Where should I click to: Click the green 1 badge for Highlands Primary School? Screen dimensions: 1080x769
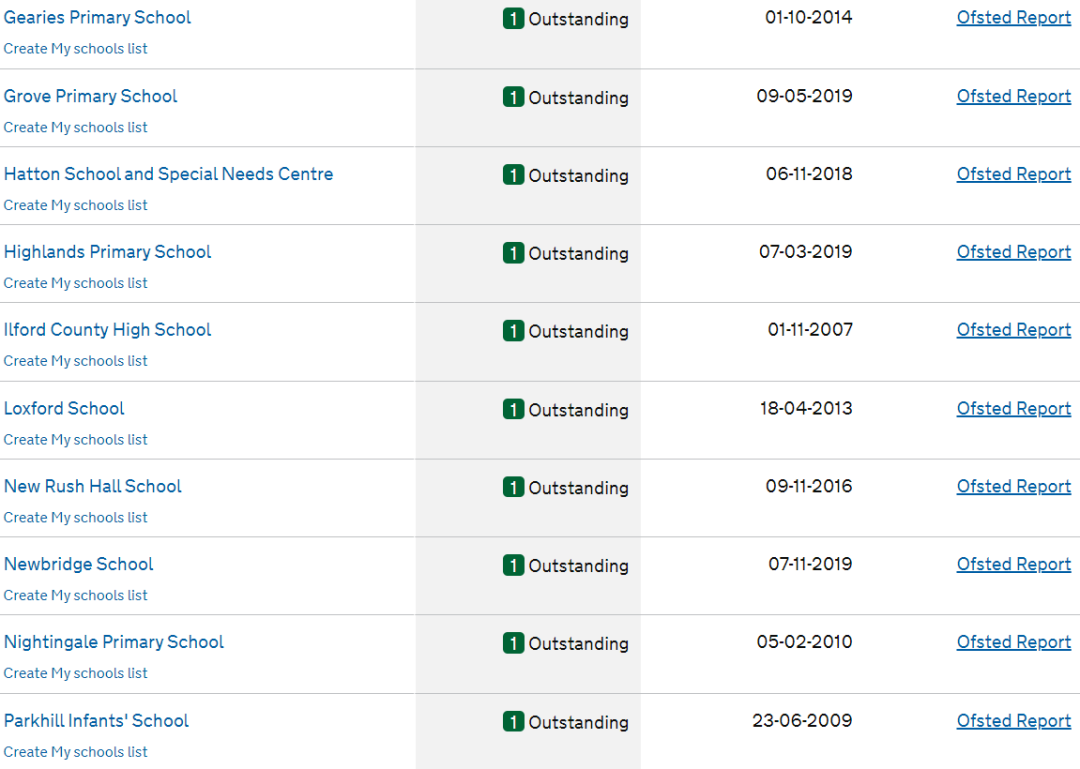coord(513,253)
